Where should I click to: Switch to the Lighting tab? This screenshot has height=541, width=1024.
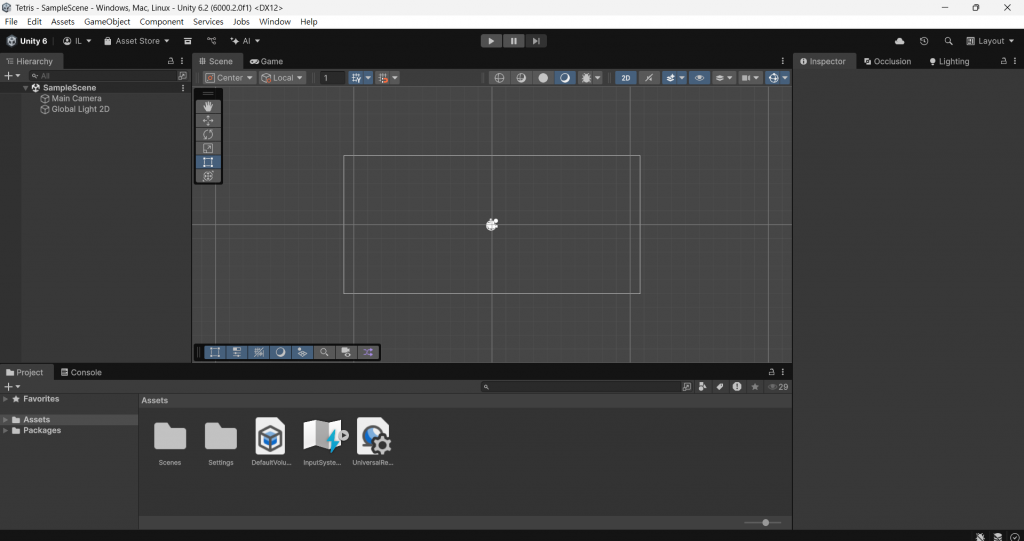tap(949, 61)
